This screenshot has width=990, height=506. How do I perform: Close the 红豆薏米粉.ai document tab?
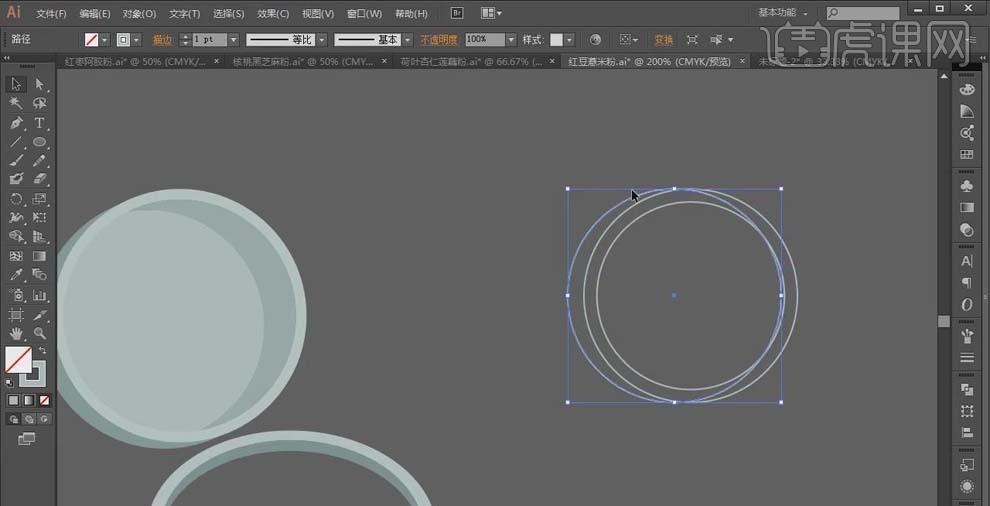click(x=742, y=61)
